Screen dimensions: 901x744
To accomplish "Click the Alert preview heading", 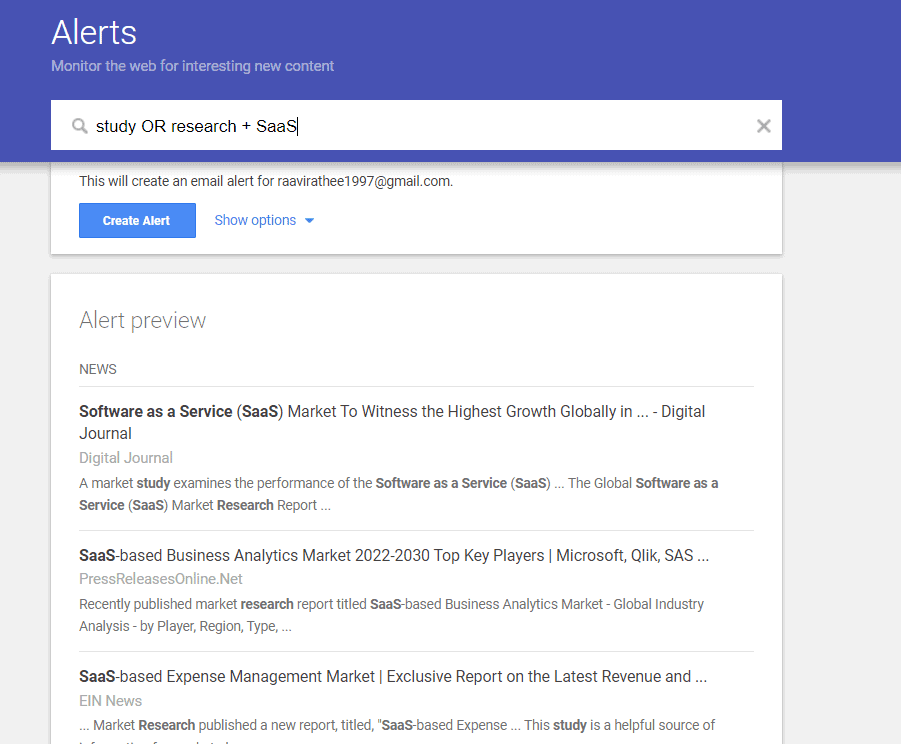I will 143,320.
